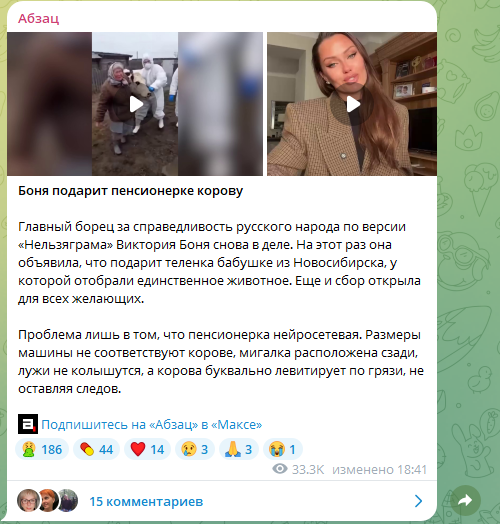Add the crying face reaction with 3
Image resolution: width=500 pixels, height=524 pixels.
(195, 449)
